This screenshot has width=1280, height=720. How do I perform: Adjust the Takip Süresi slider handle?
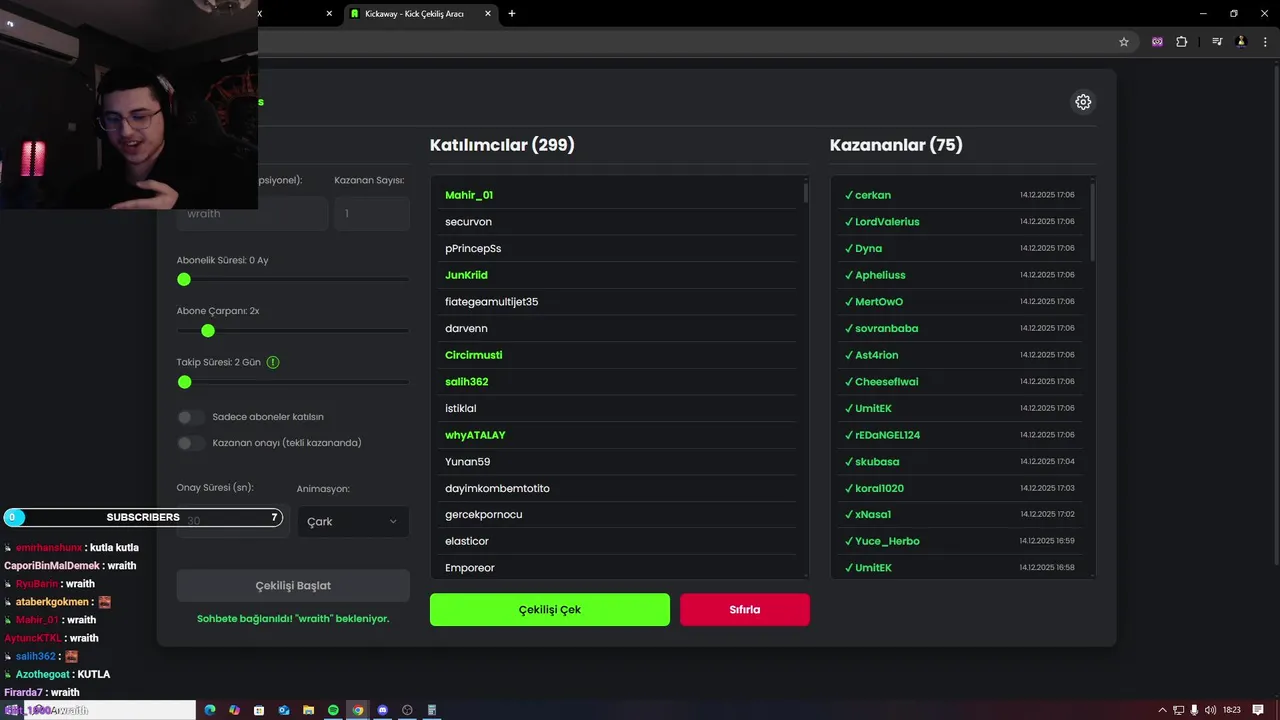pos(184,382)
